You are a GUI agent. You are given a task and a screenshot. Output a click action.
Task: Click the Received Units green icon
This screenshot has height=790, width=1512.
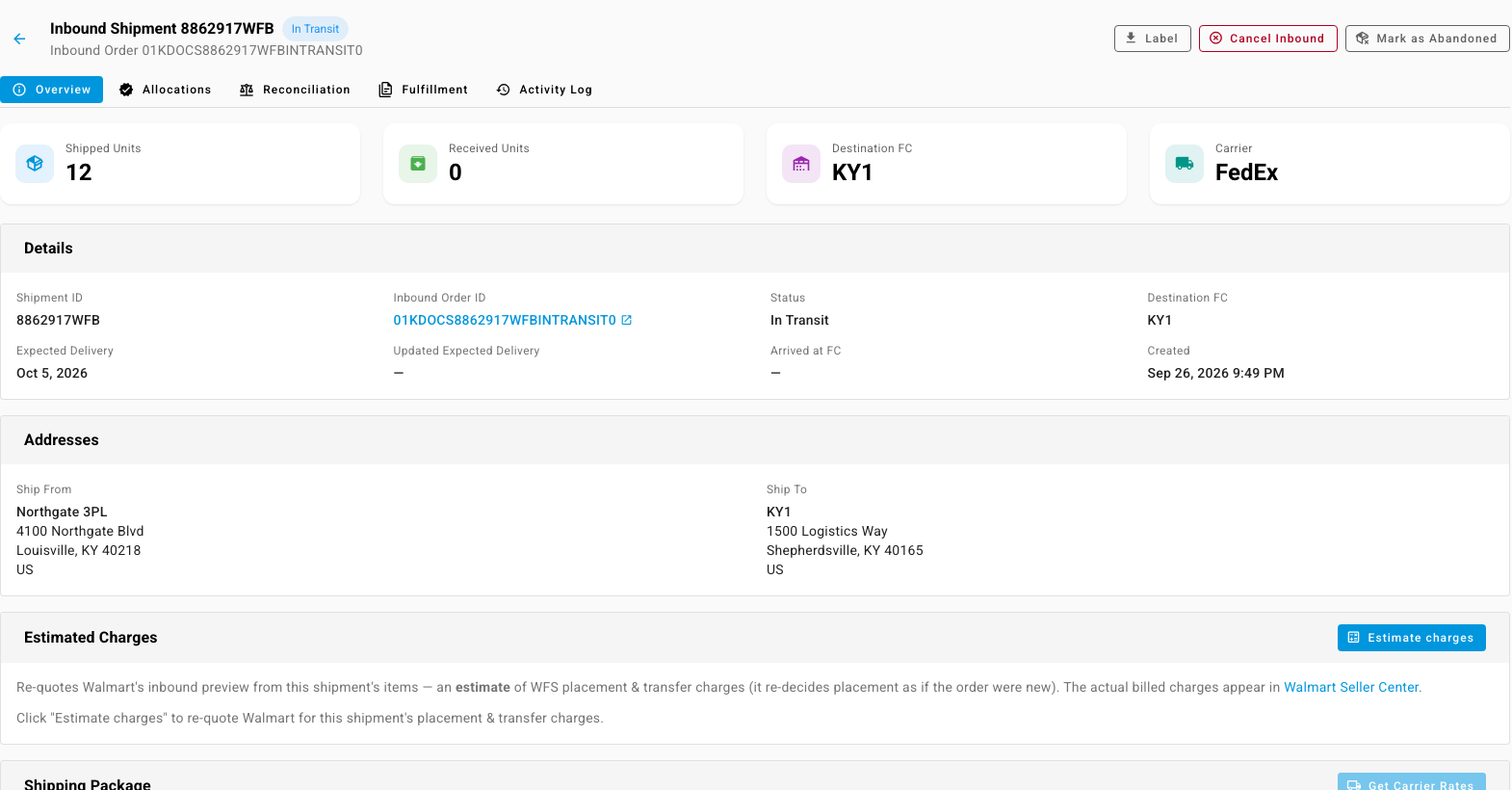tap(418, 164)
